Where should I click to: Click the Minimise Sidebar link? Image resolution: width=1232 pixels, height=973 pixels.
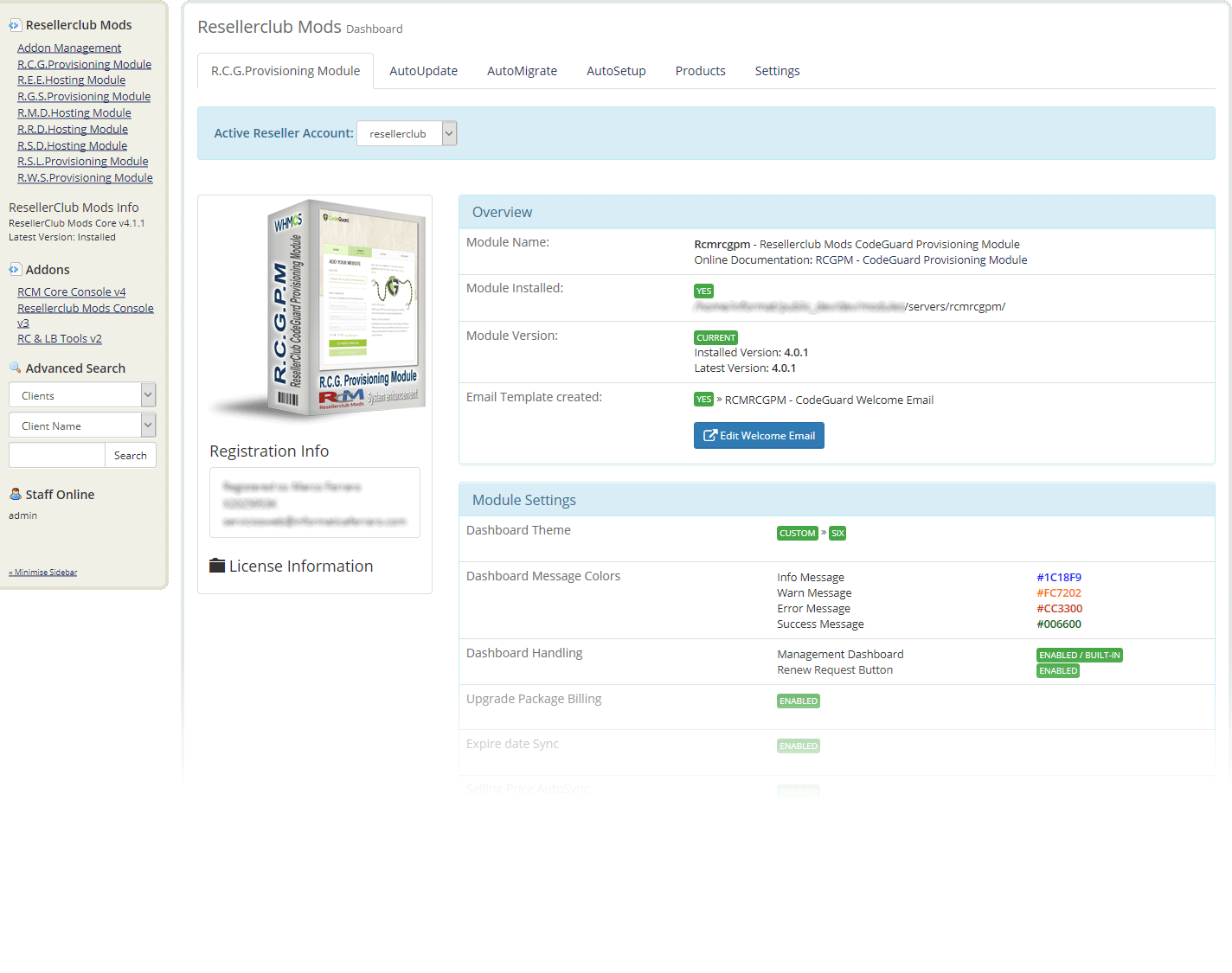(x=43, y=572)
